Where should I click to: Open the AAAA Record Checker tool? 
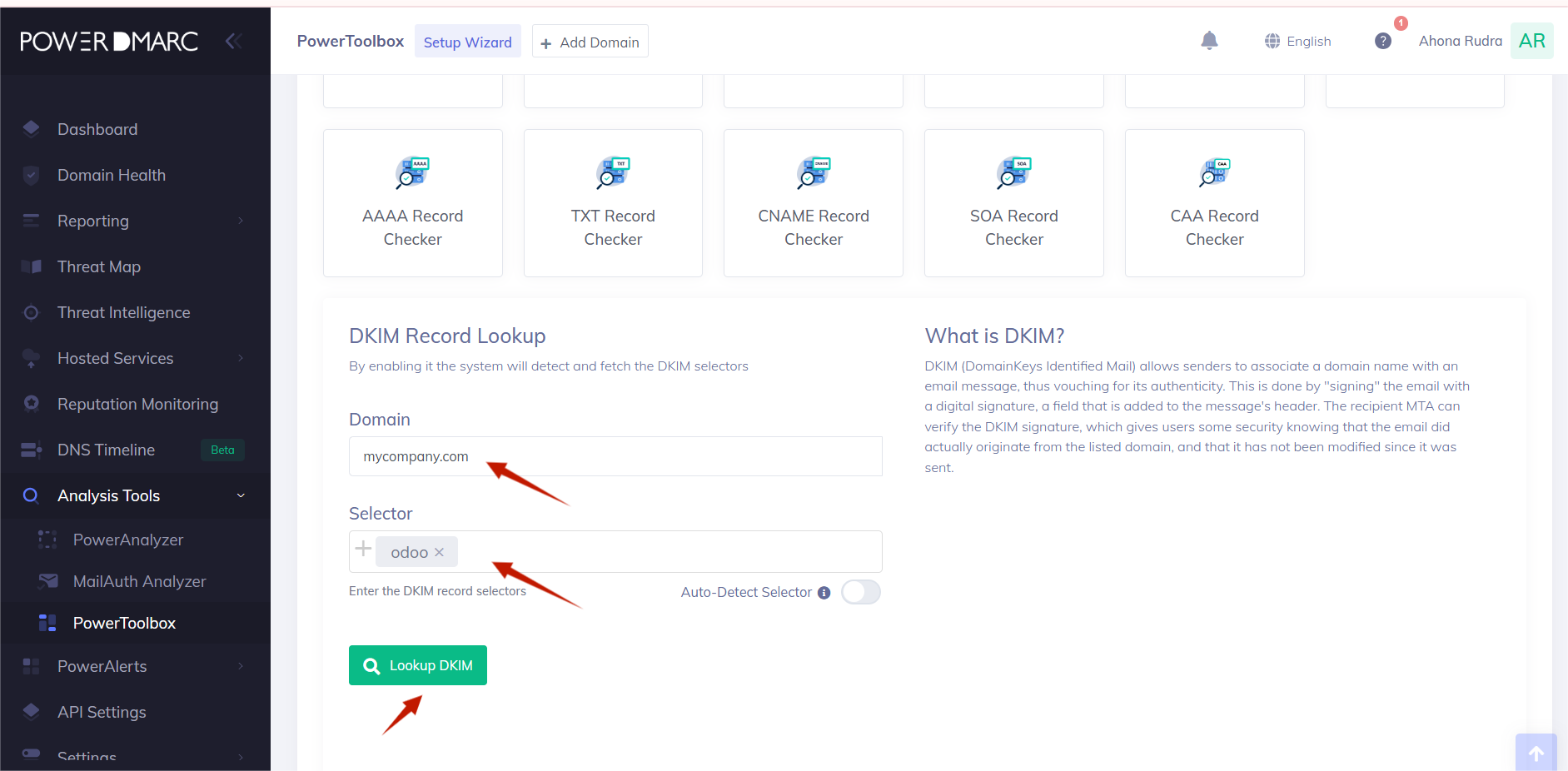point(412,203)
